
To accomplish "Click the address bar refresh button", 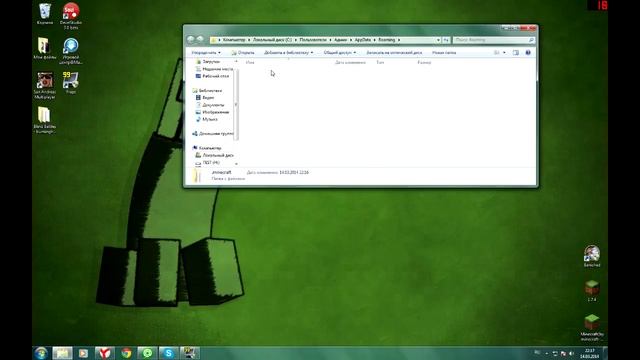I will pyautogui.click(x=446, y=40).
